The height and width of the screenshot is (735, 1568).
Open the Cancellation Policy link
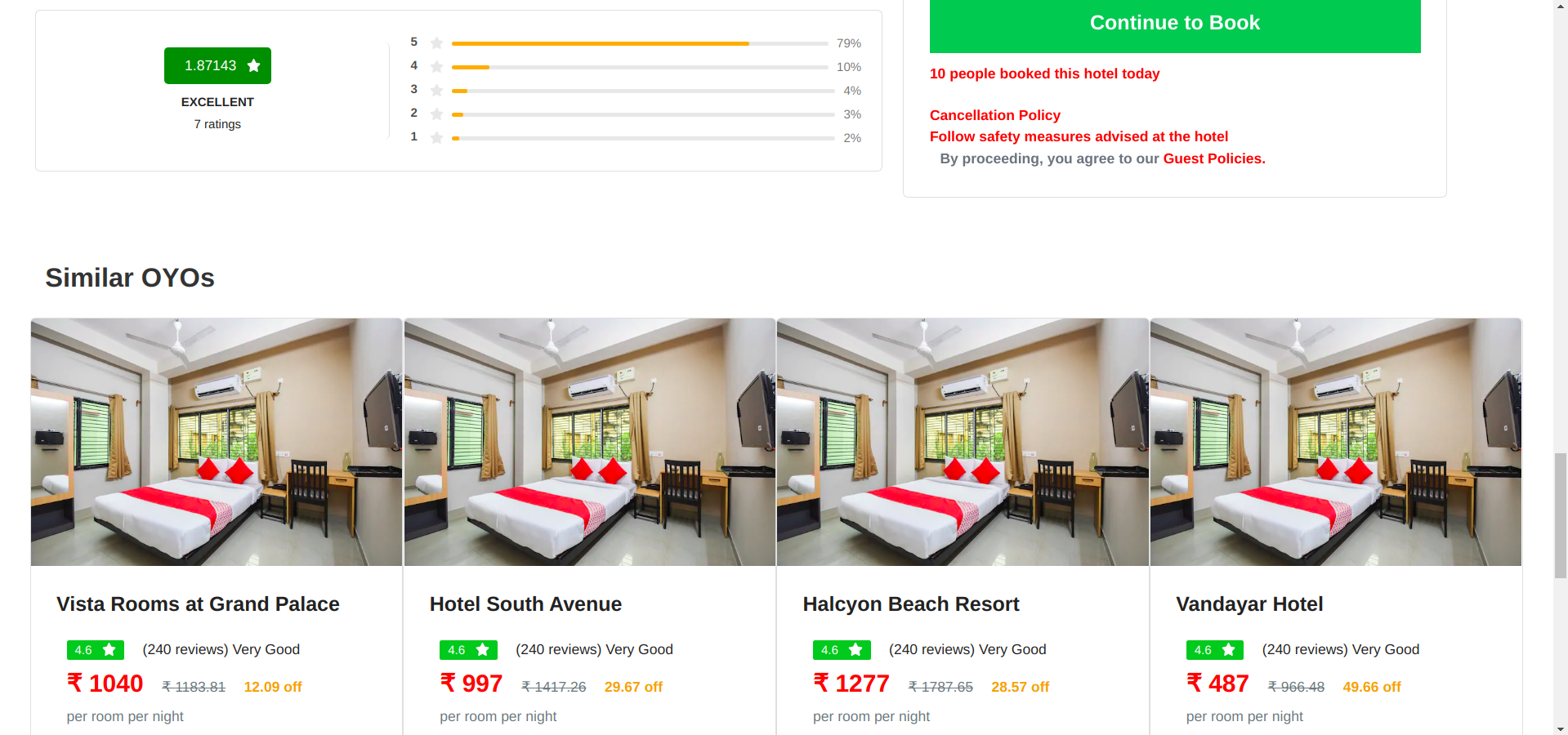point(994,115)
